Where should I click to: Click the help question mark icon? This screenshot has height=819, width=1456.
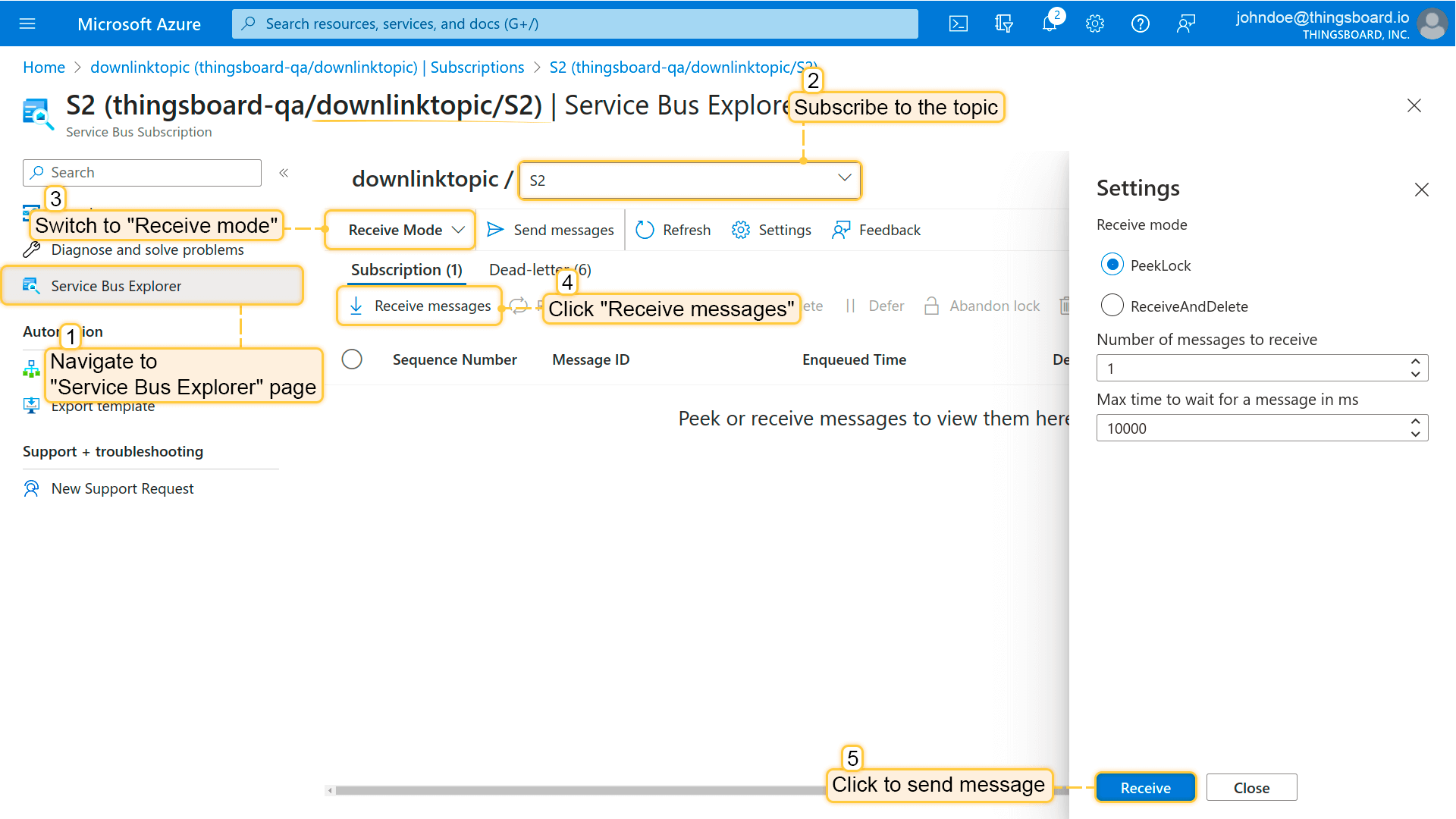[x=1140, y=24]
